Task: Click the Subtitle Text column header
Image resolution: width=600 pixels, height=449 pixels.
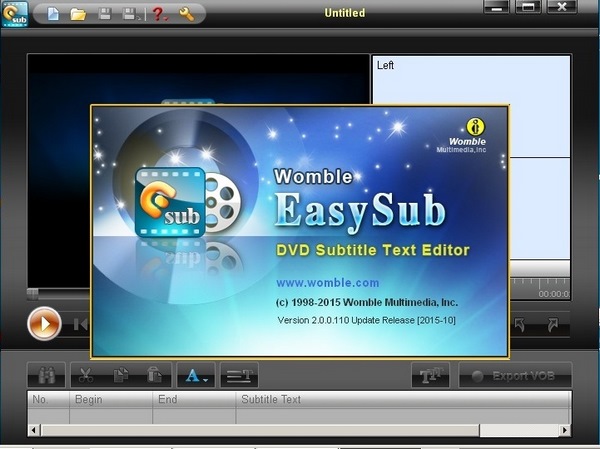Action: click(x=404, y=399)
